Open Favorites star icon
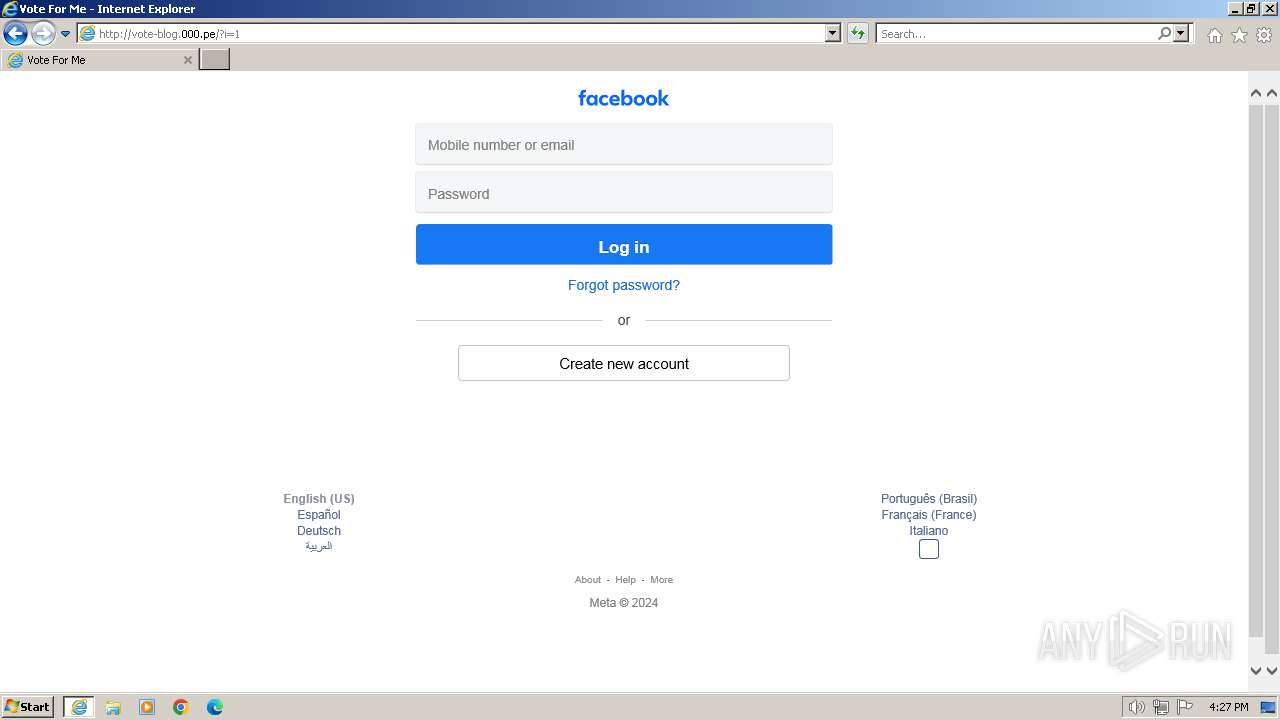Screen dimensions: 1280x720 1239,35
